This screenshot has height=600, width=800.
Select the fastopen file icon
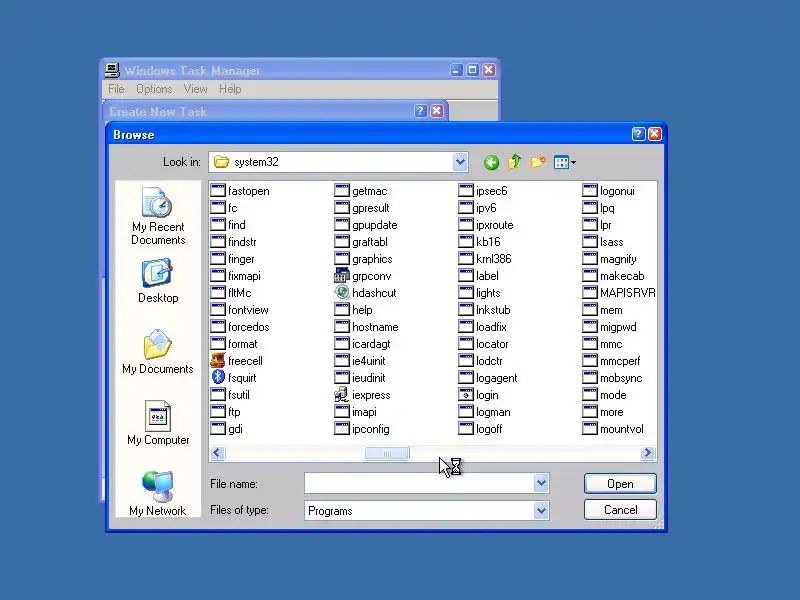coord(218,191)
